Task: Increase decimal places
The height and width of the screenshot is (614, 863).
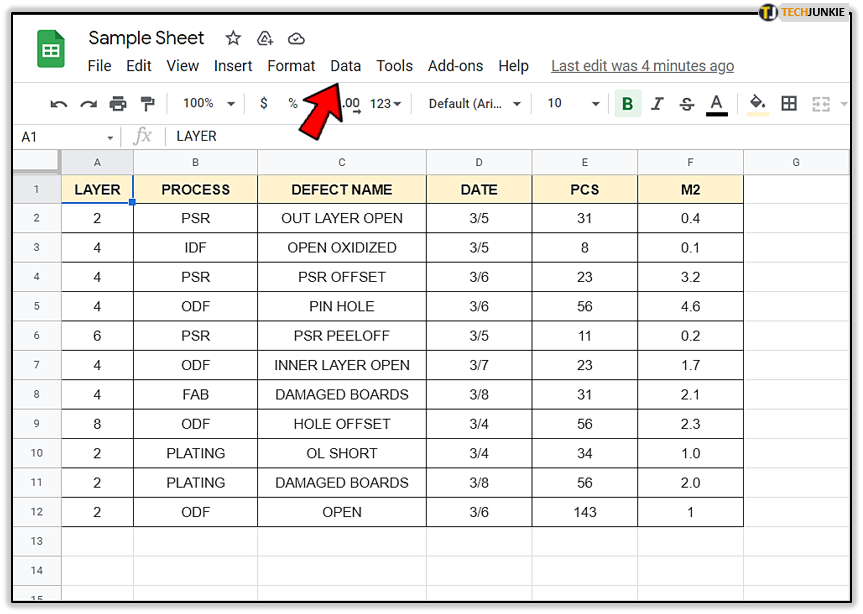Action: [351, 104]
